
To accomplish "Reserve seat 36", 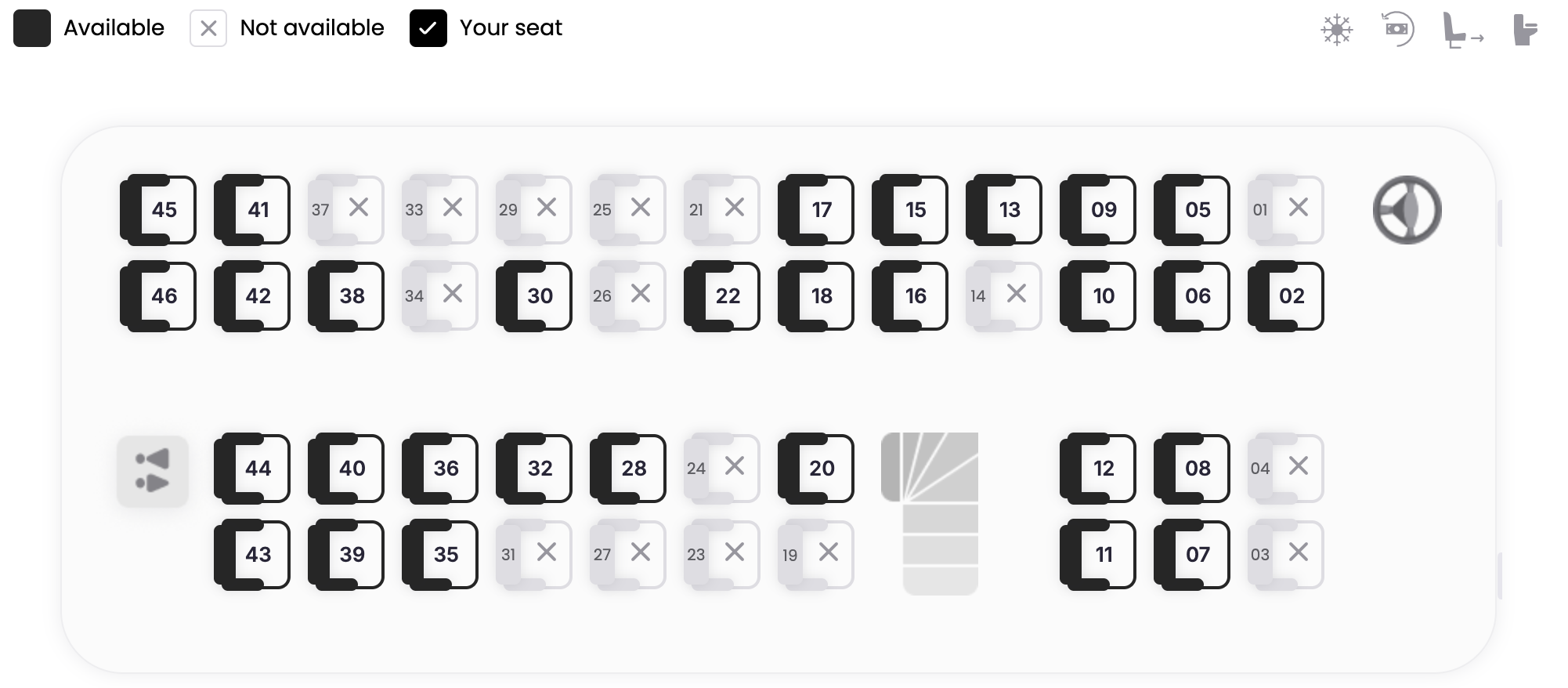I will coord(441,469).
